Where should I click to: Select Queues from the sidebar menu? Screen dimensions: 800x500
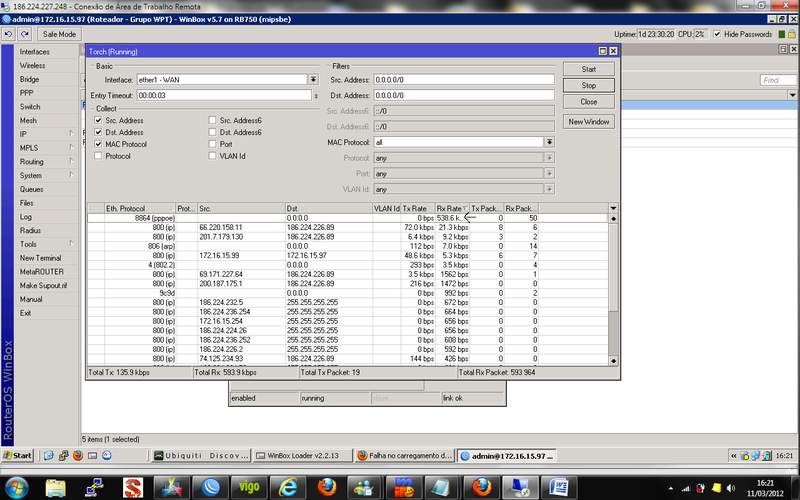(31, 189)
